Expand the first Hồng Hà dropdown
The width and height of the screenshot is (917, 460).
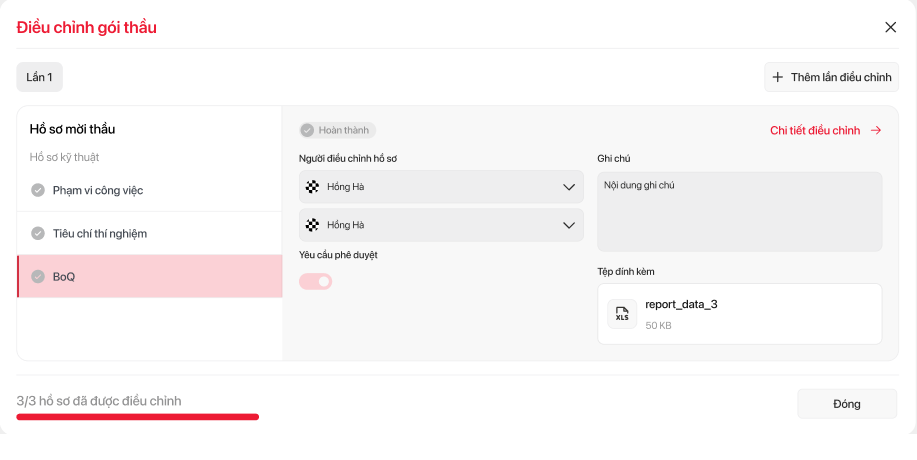[x=569, y=187]
